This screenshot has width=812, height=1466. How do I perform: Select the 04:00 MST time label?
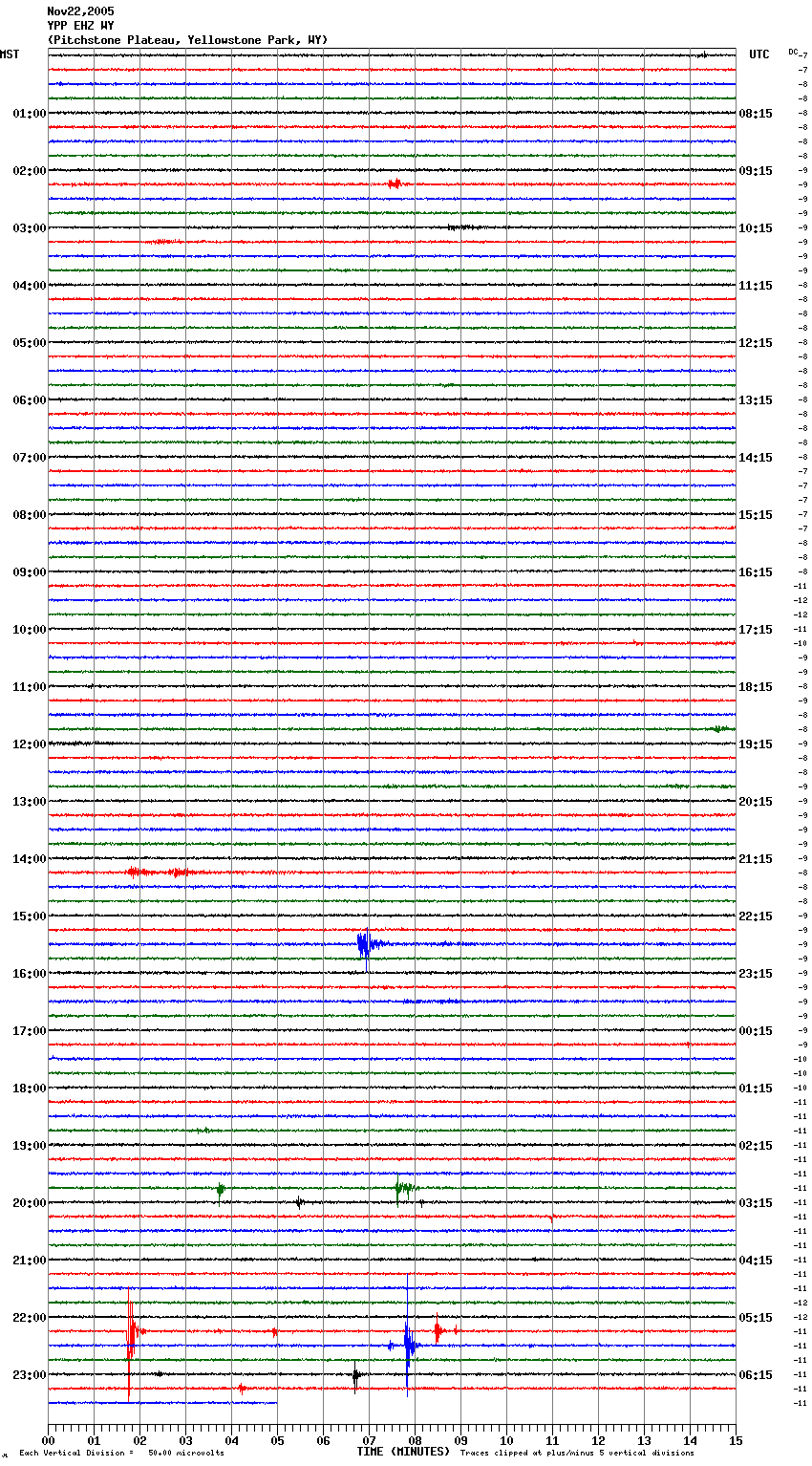[30, 286]
